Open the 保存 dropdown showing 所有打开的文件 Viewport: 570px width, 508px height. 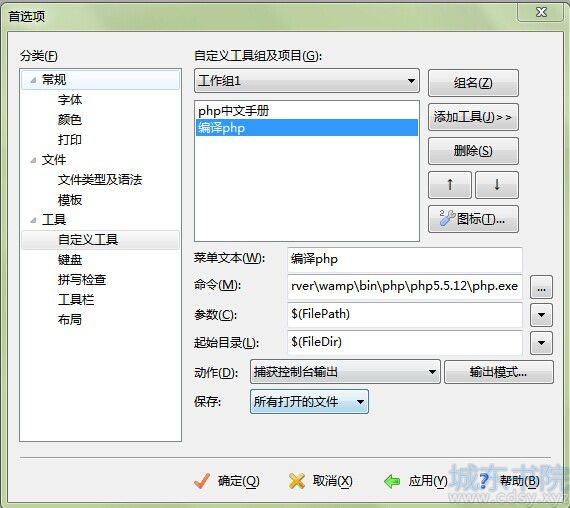click(x=309, y=401)
